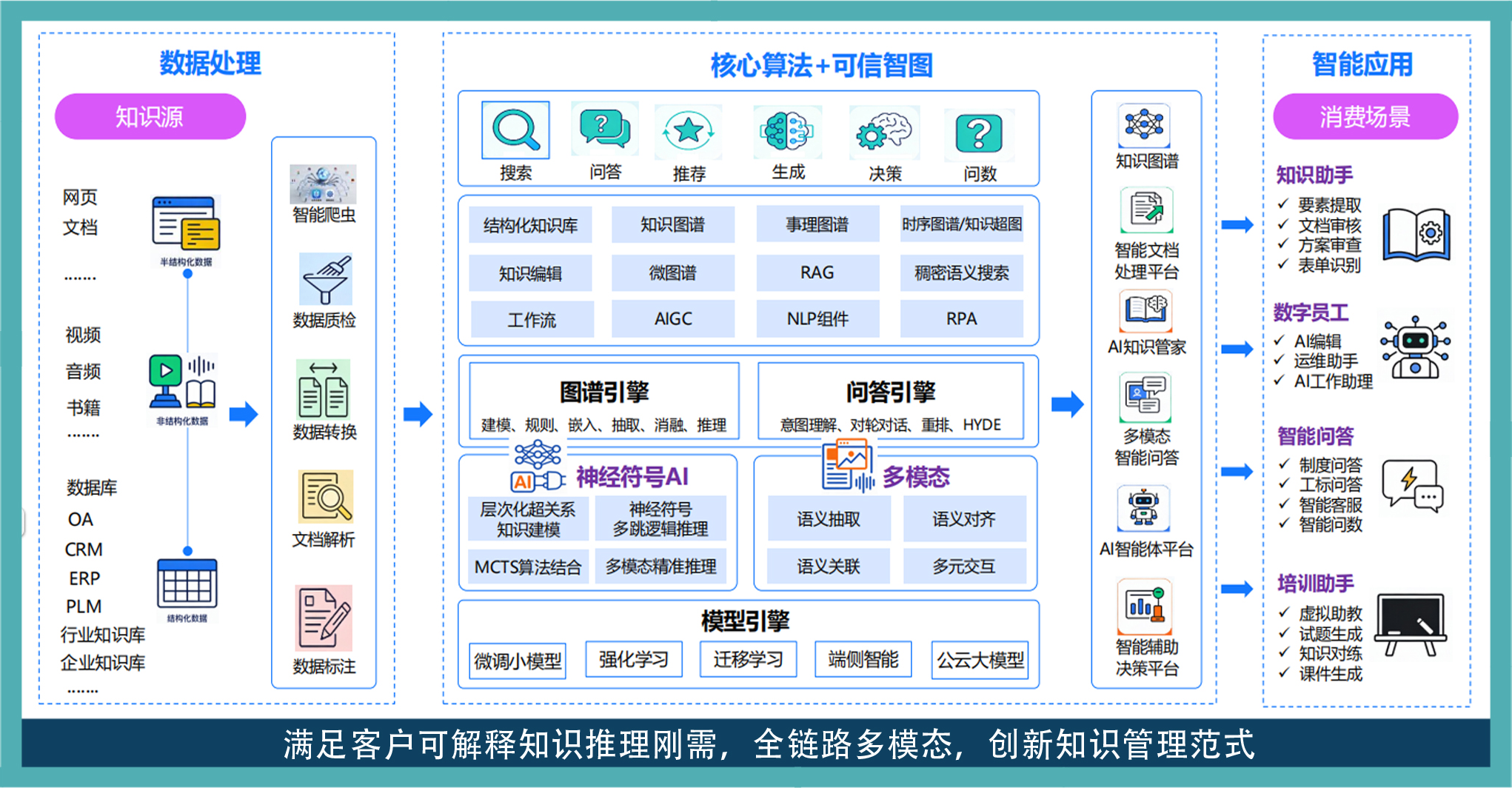
Task: Select the 时序图谱/知识超图 block
Action: point(962,224)
